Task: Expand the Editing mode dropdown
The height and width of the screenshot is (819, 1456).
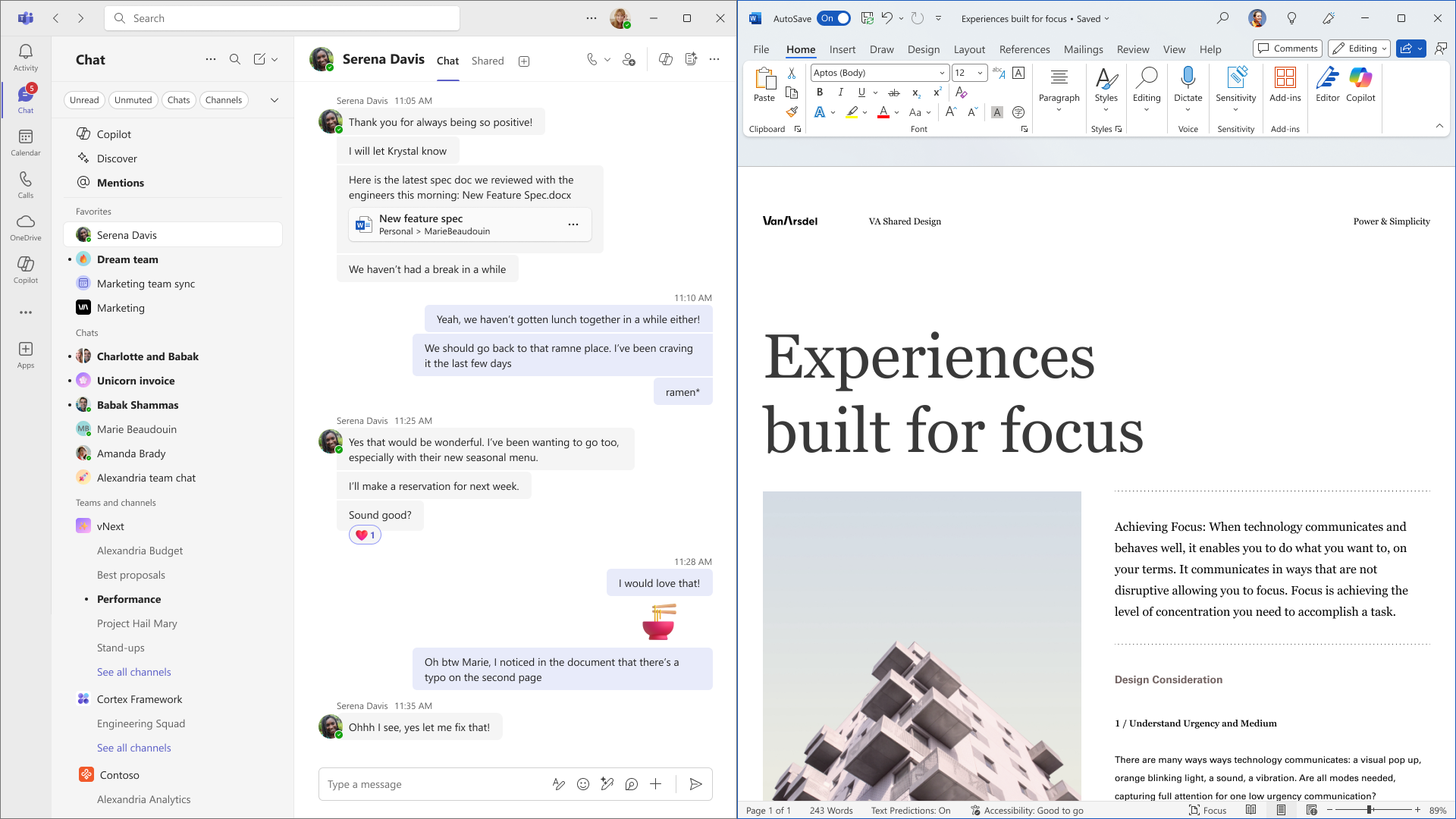Action: [1383, 48]
